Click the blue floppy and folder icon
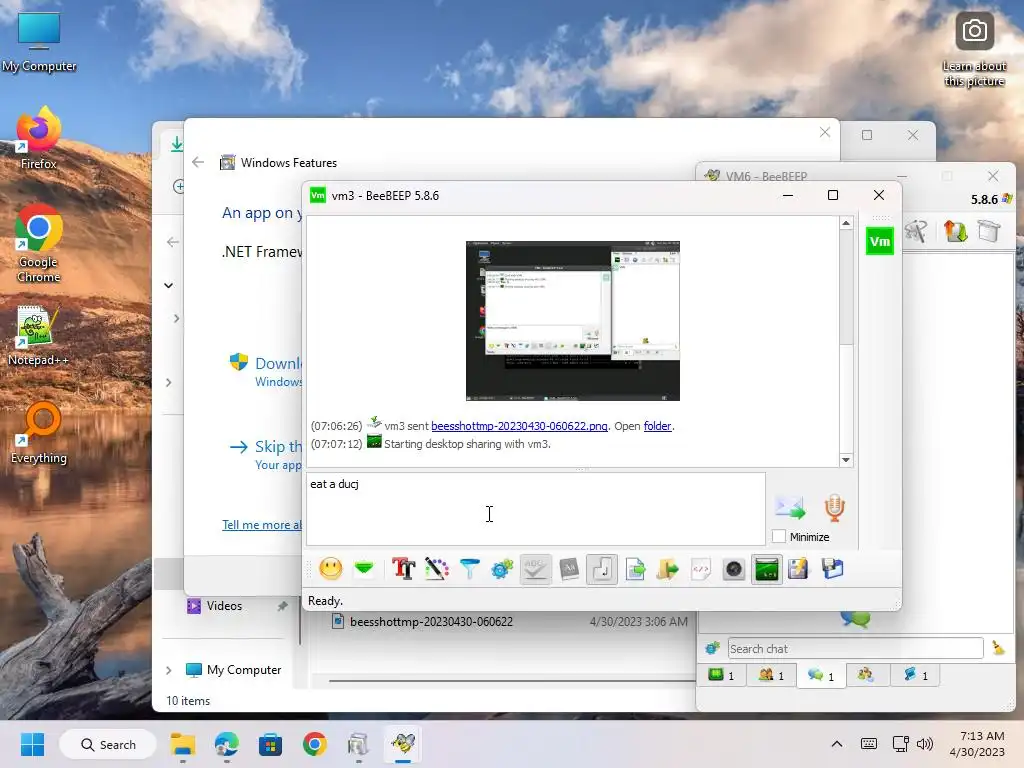This screenshot has width=1024, height=768. (x=833, y=569)
